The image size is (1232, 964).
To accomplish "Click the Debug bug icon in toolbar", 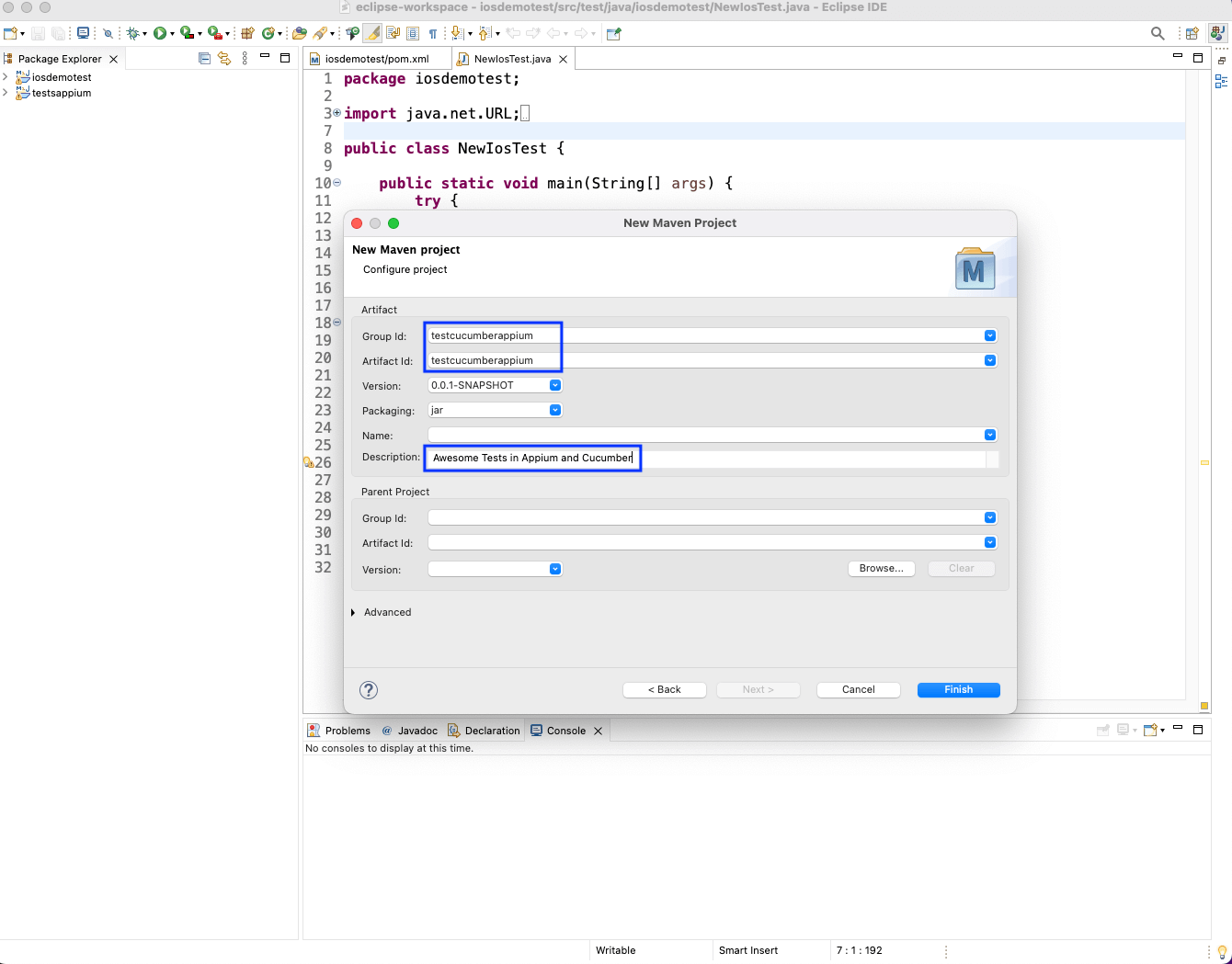I will (x=133, y=34).
